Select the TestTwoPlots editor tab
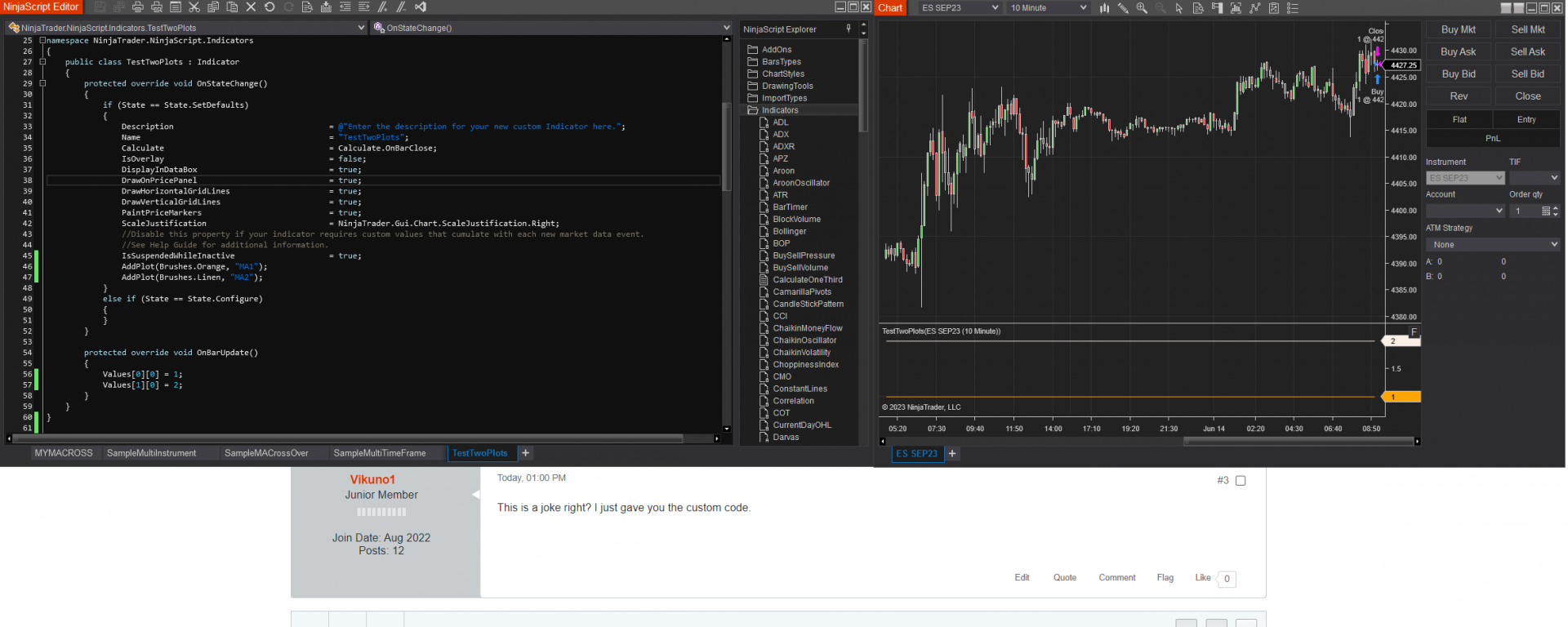The image size is (1568, 627). 480,453
